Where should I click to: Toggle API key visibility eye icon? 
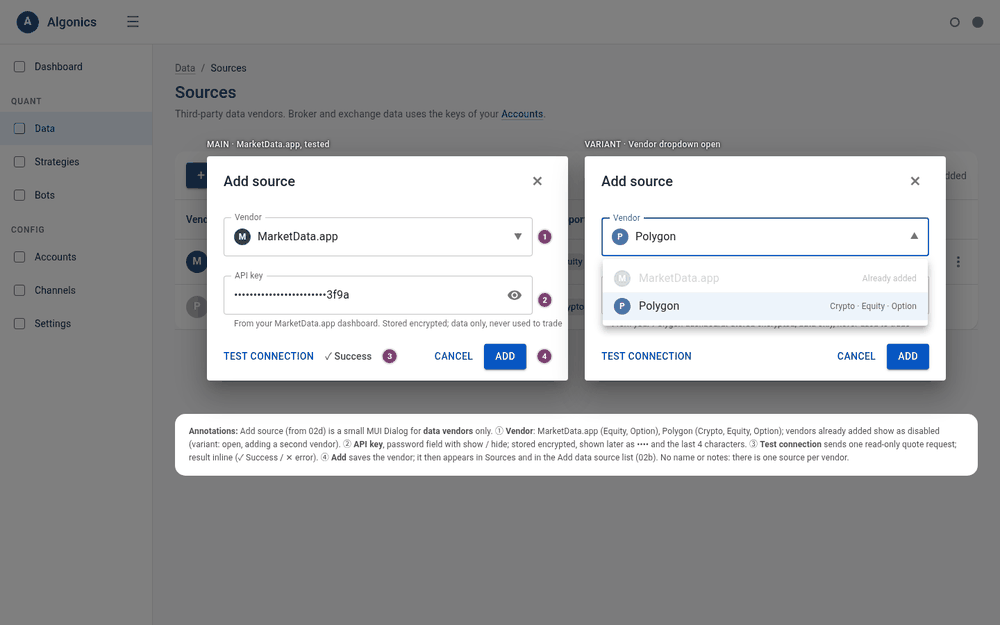point(514,295)
